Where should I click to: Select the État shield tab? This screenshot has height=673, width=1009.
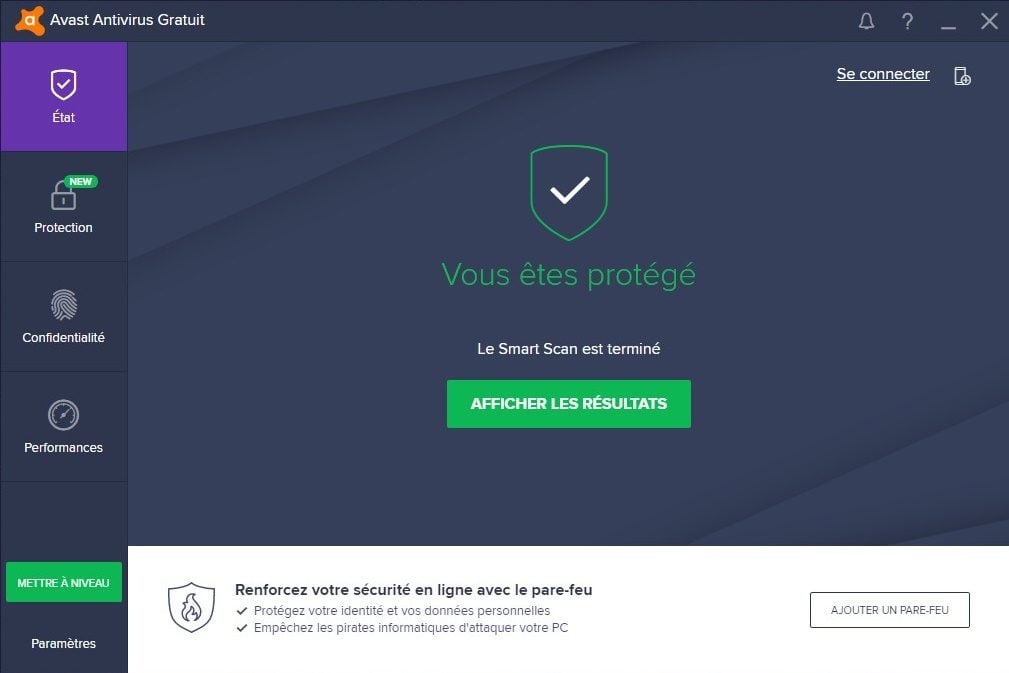(x=64, y=97)
